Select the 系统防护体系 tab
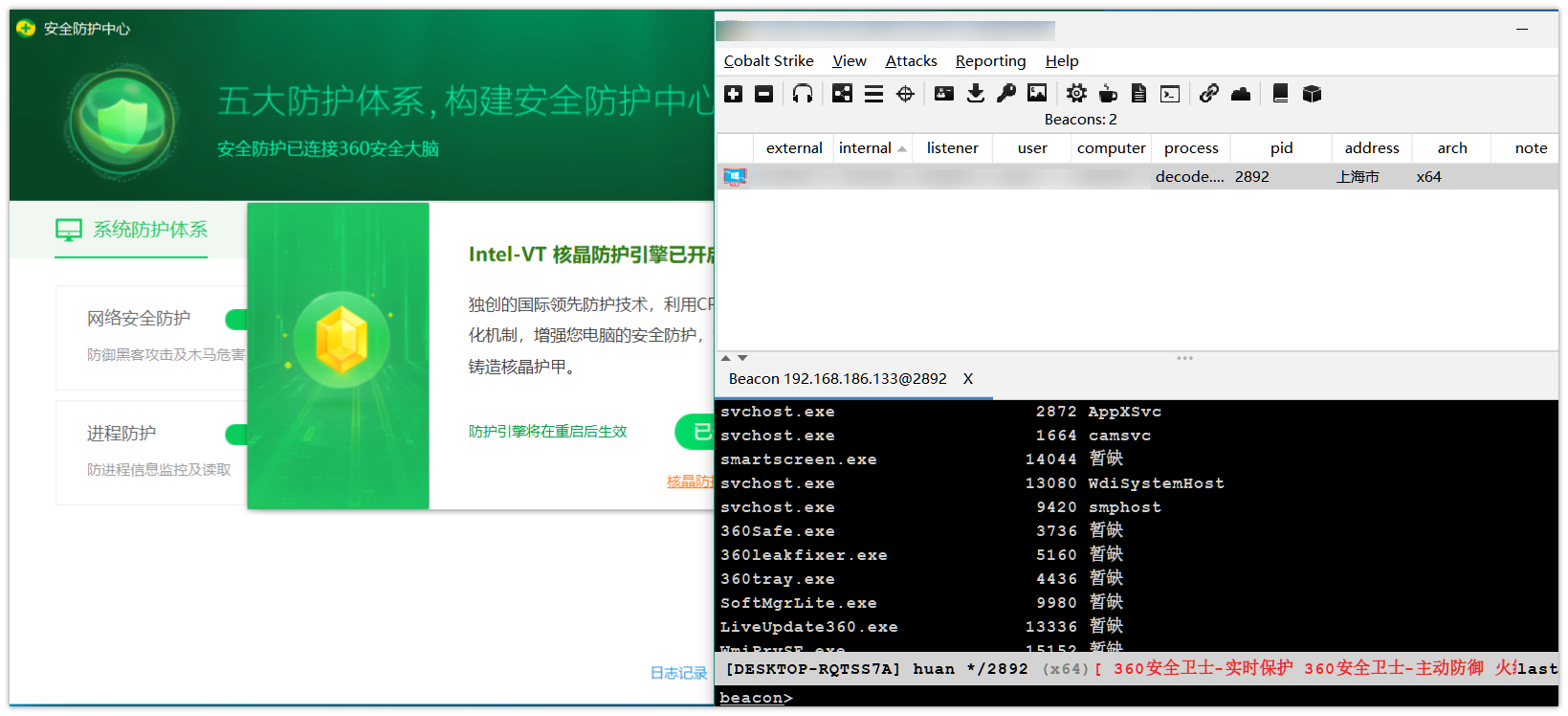This screenshot has height=716, width=1568. [131, 230]
